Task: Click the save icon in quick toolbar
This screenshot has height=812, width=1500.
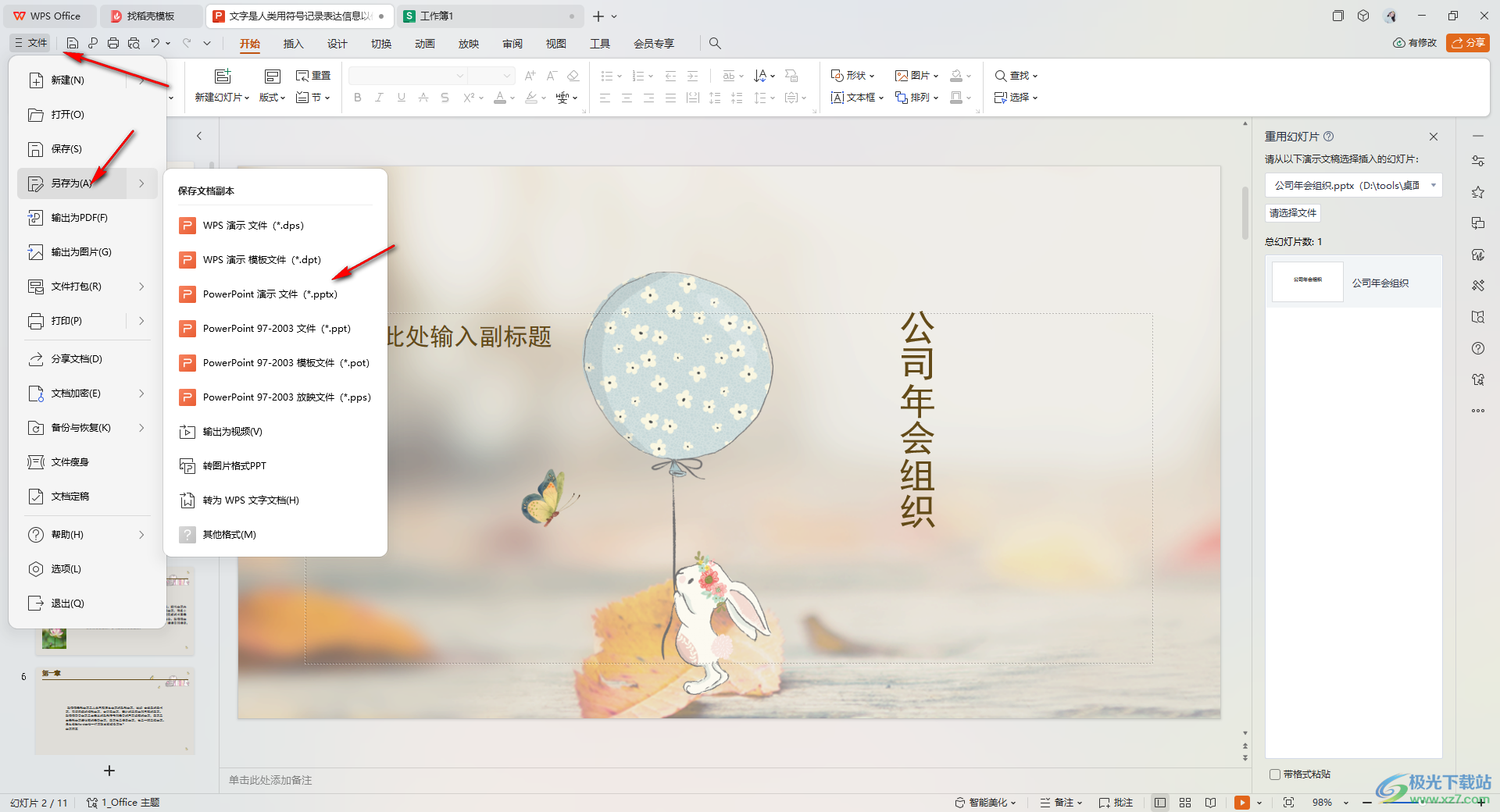Action: tap(73, 43)
